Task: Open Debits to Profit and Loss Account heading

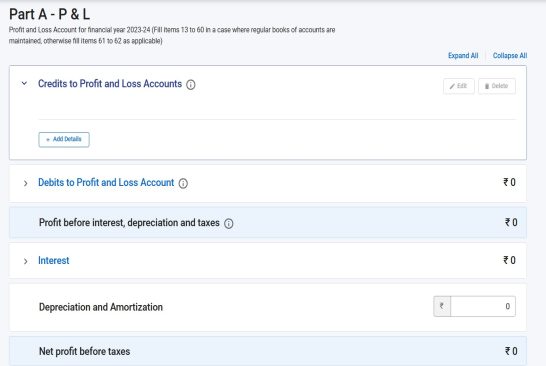Action: pos(106,182)
